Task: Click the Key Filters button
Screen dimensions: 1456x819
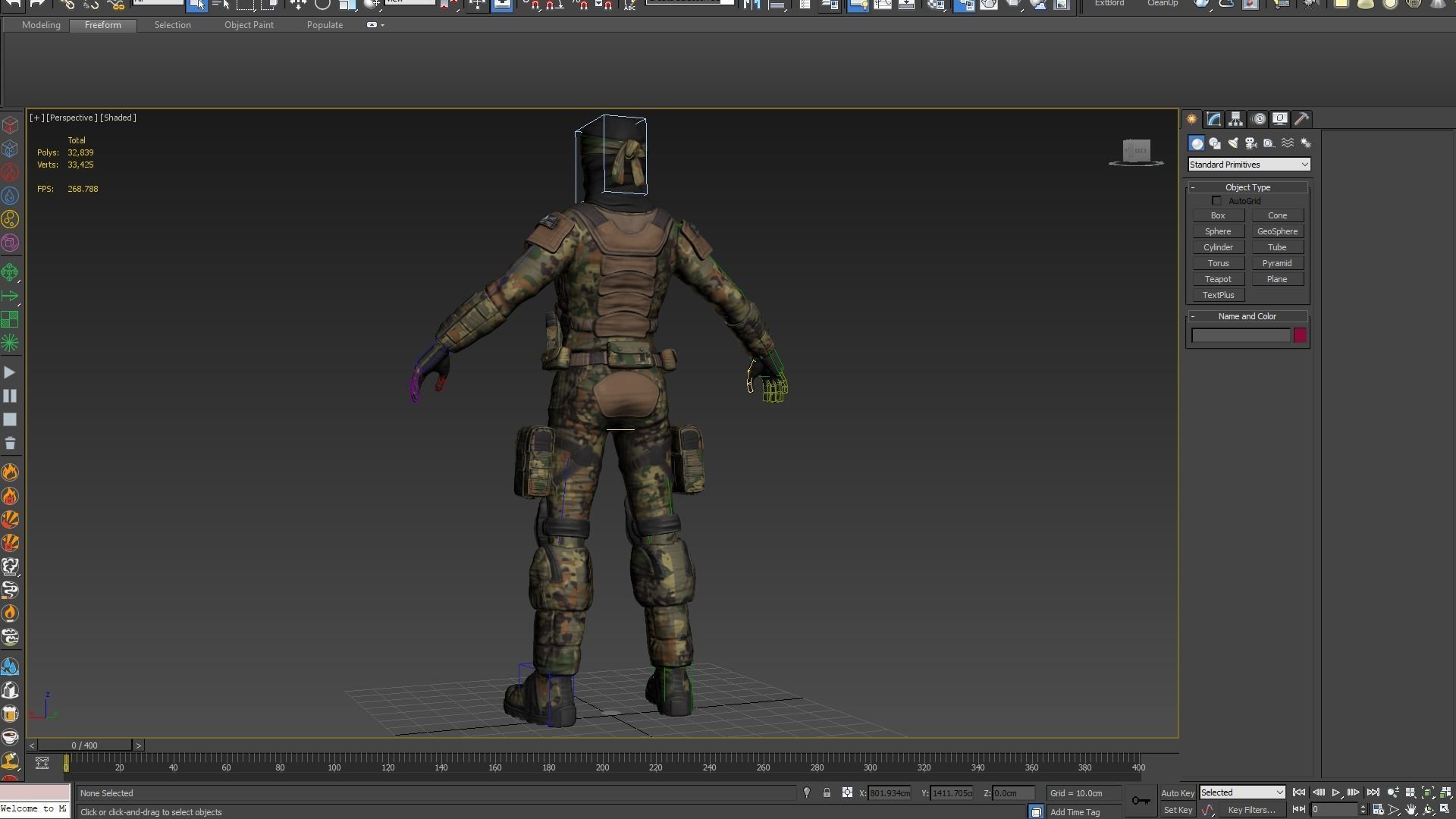Action: pyautogui.click(x=1251, y=810)
